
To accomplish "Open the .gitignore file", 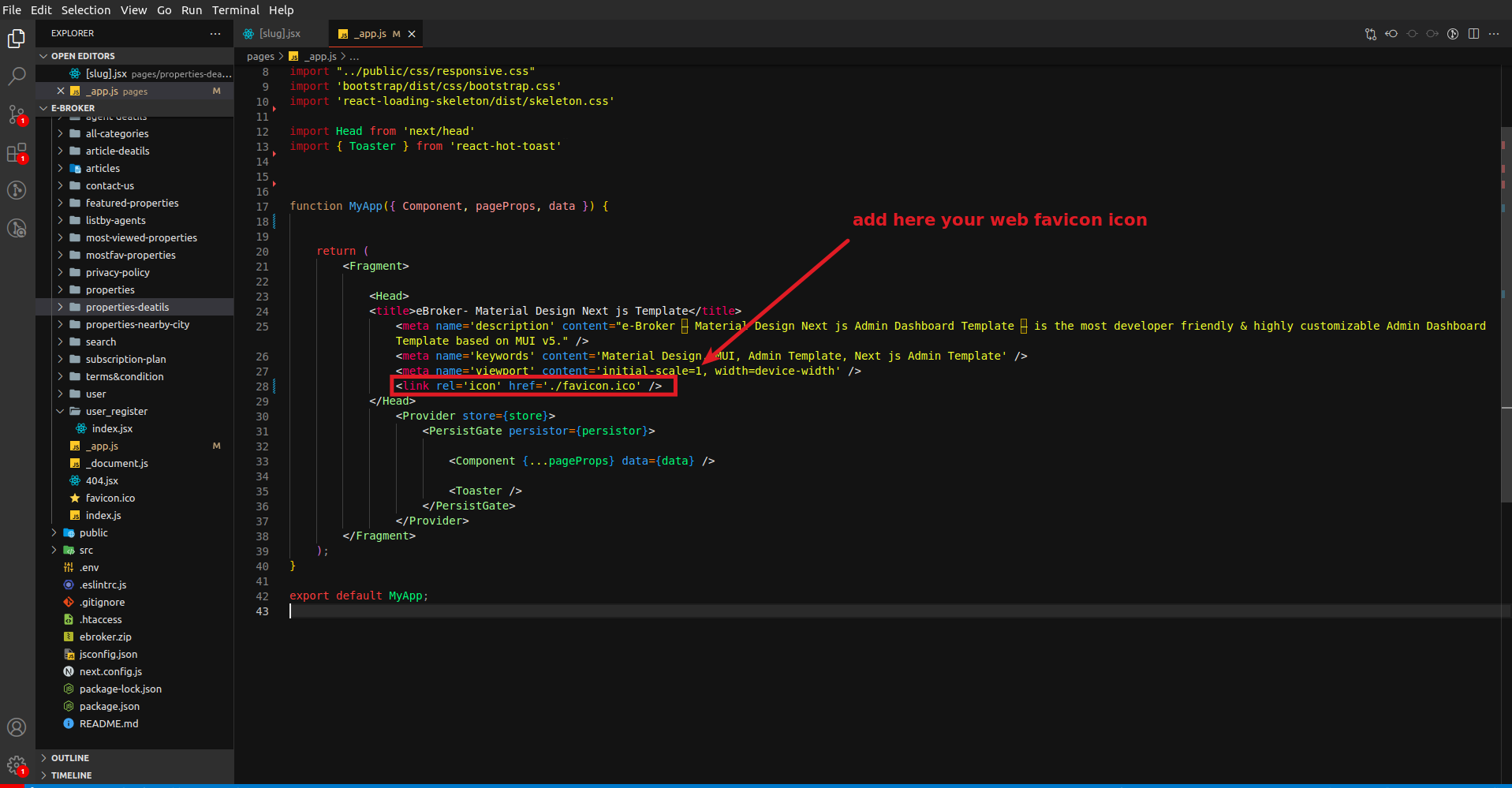I will point(134,602).
